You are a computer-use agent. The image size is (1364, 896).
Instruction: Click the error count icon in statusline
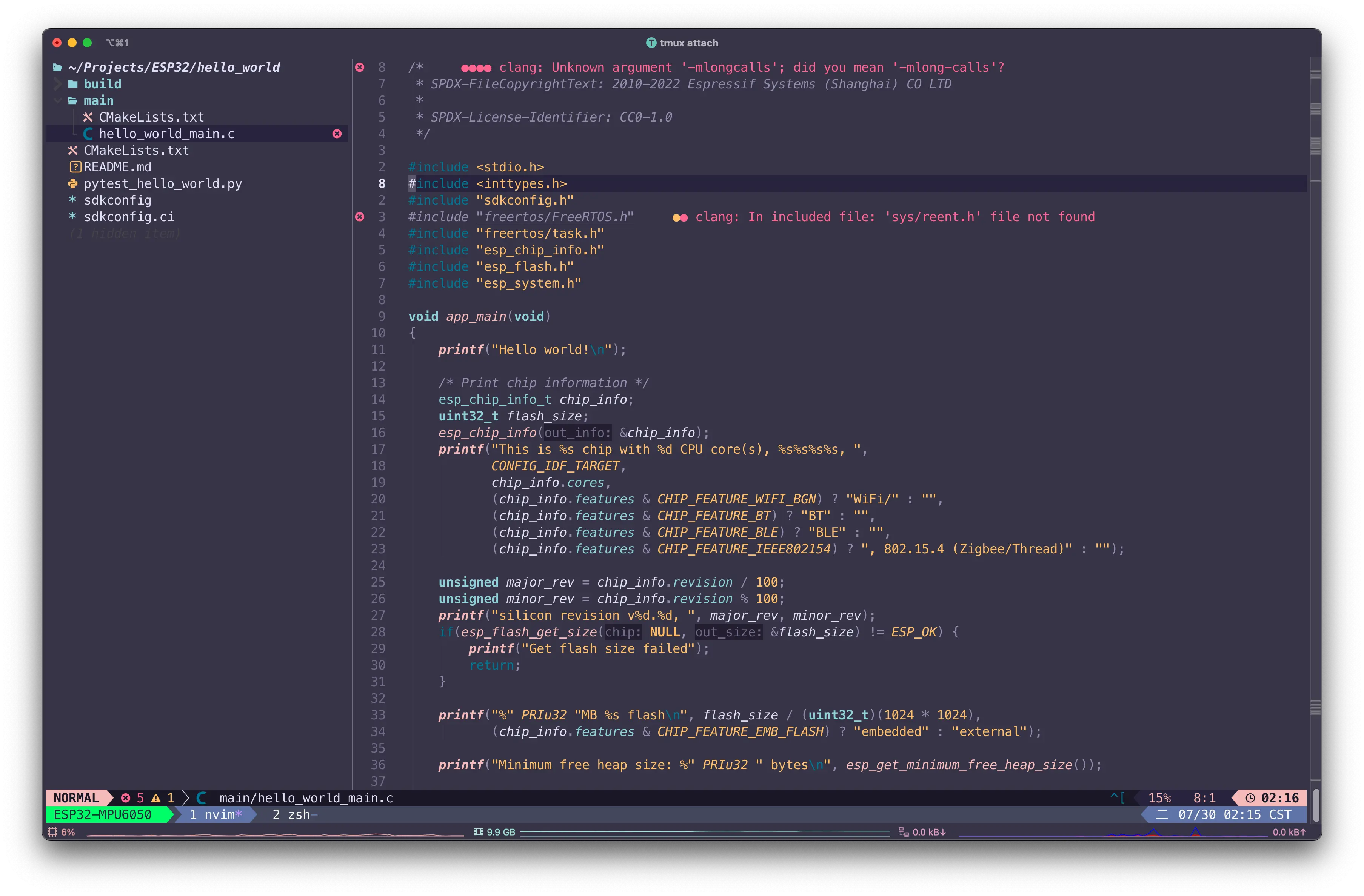(126, 797)
